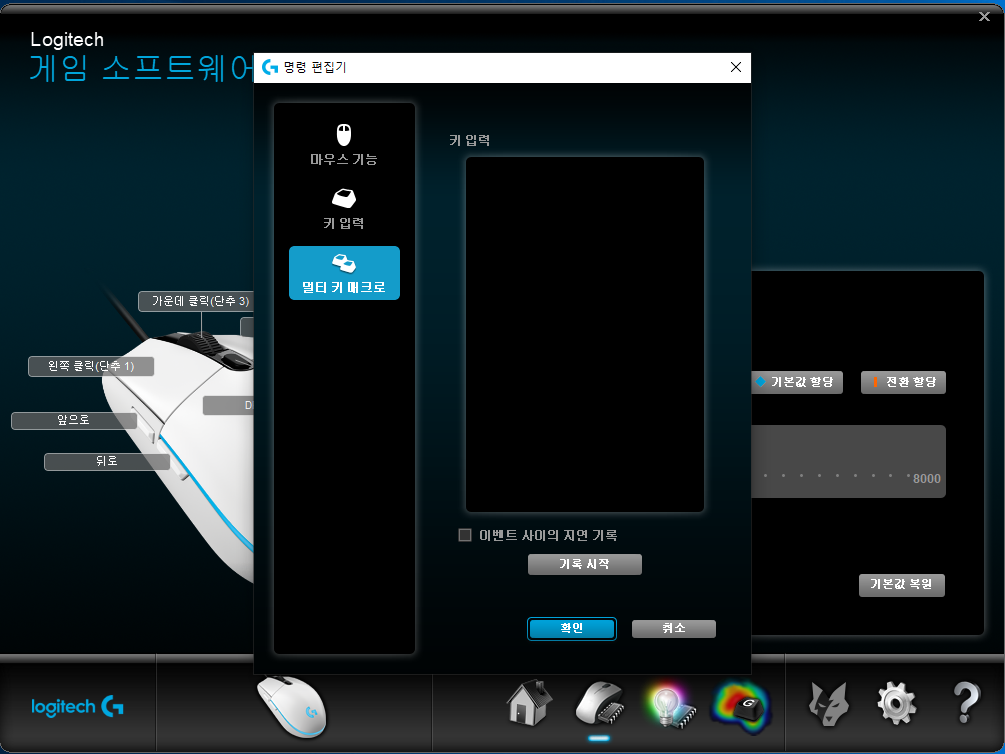Select the 멀티 키 매크로 macro option
The height and width of the screenshot is (754, 1005).
[x=344, y=273]
